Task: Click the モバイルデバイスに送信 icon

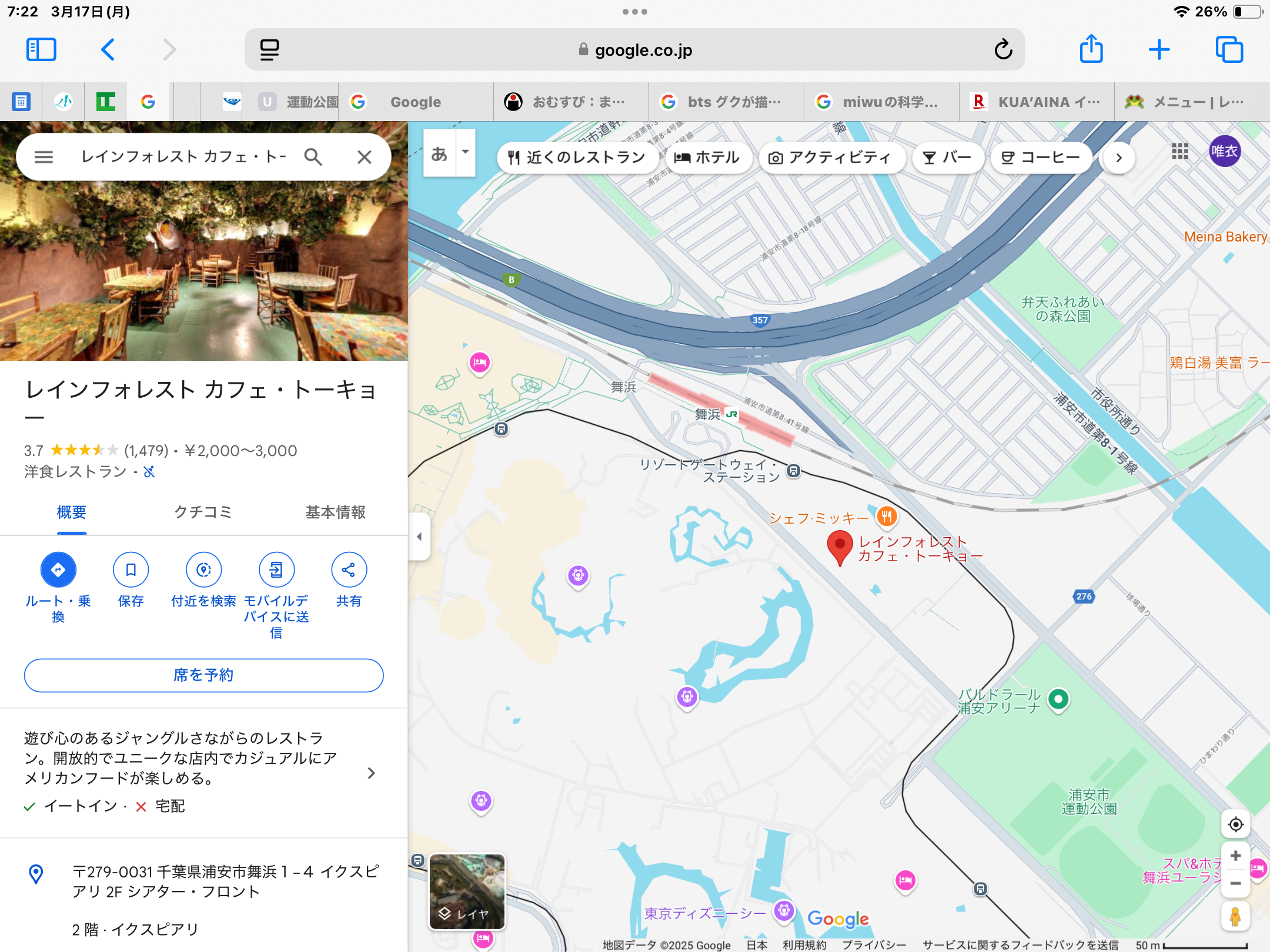Action: coord(276,569)
